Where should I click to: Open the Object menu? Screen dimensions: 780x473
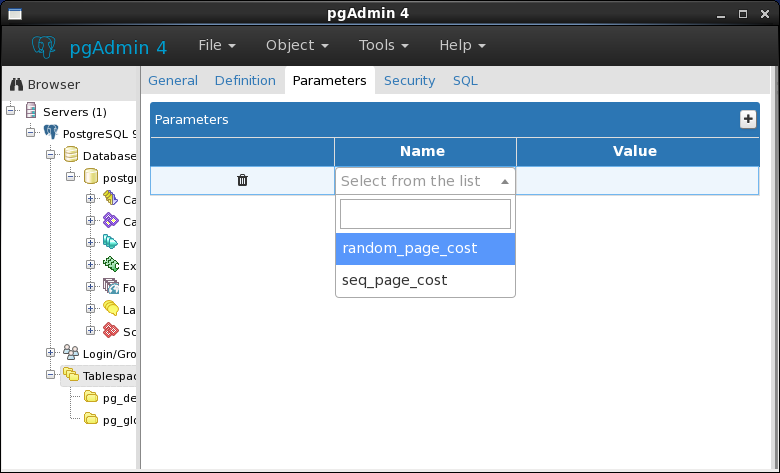[x=297, y=45]
